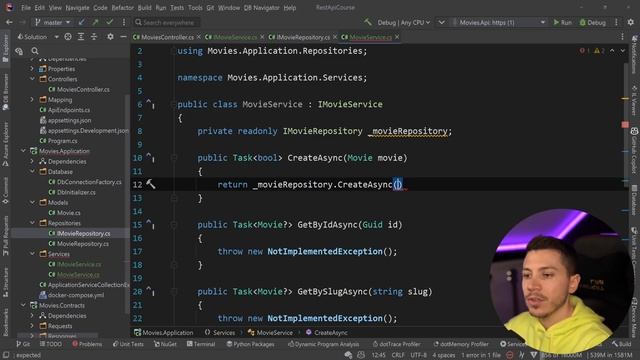Open the Unit Tests tool window
Viewport: 640px width, 360px height.
click(x=128, y=344)
